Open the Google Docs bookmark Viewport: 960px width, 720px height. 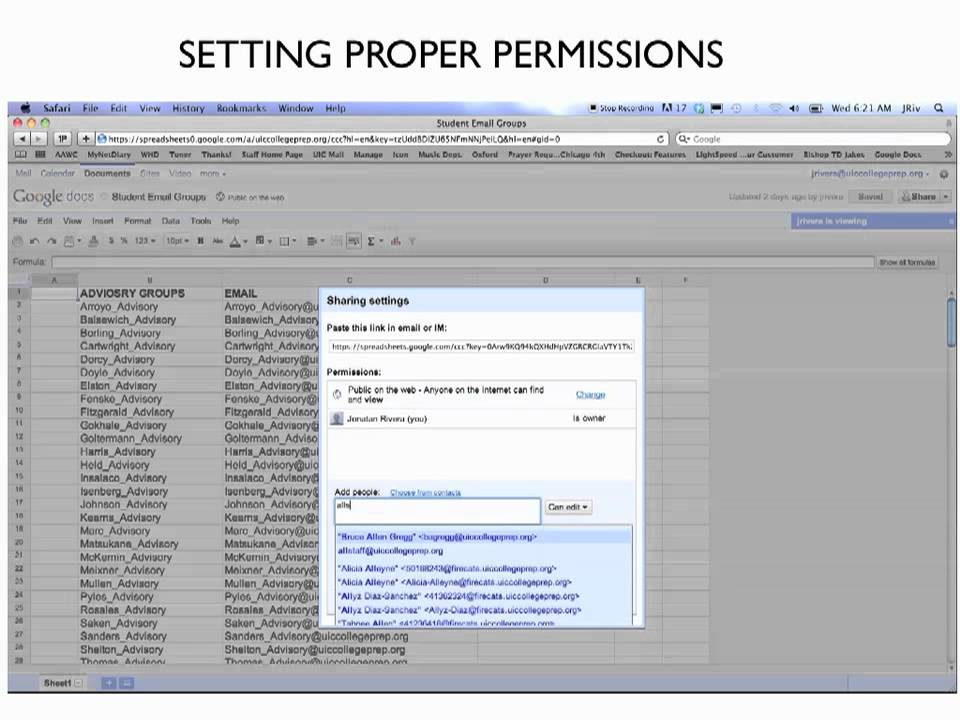[898, 154]
